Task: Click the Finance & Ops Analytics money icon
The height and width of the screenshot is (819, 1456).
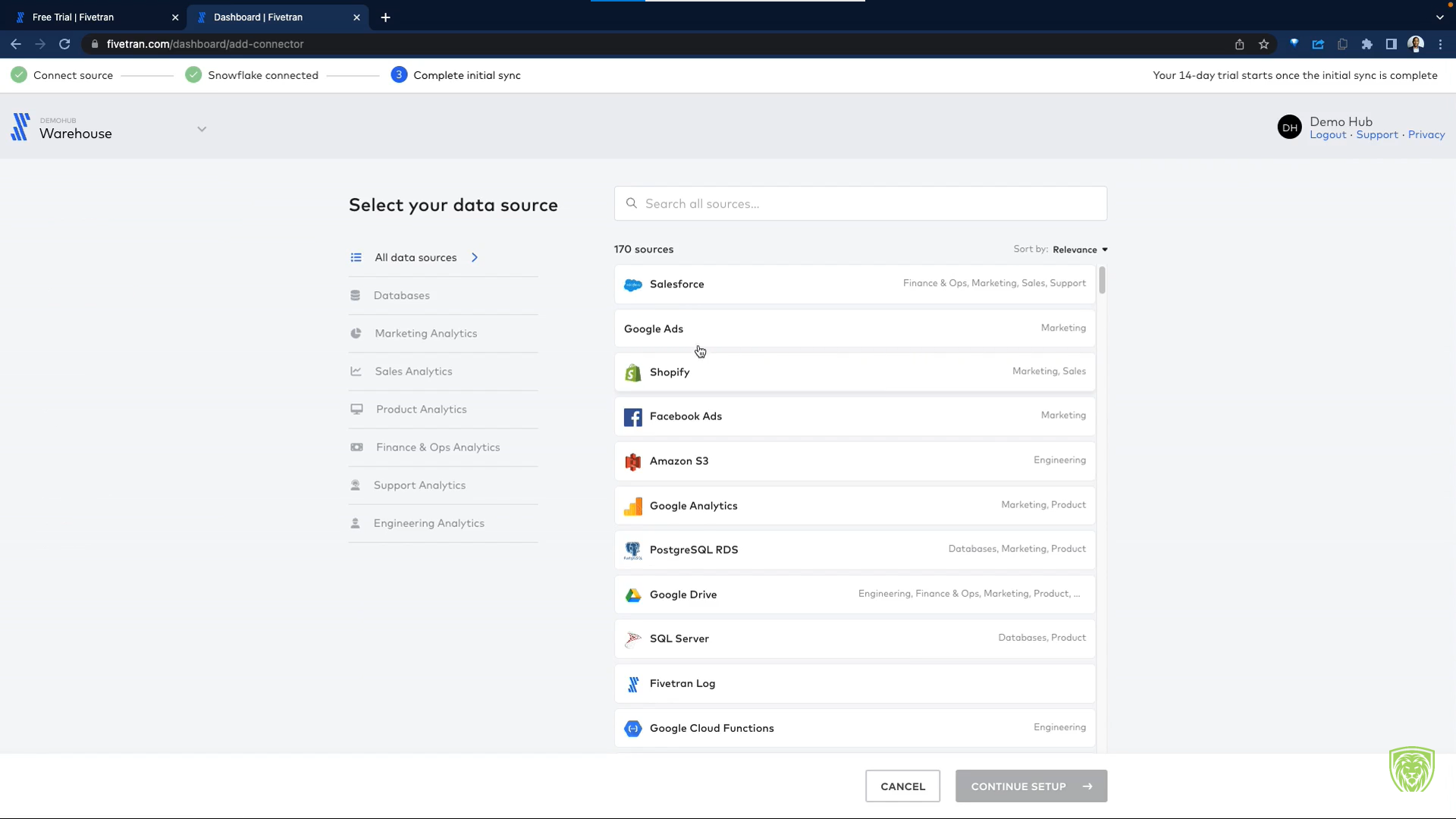Action: (356, 447)
